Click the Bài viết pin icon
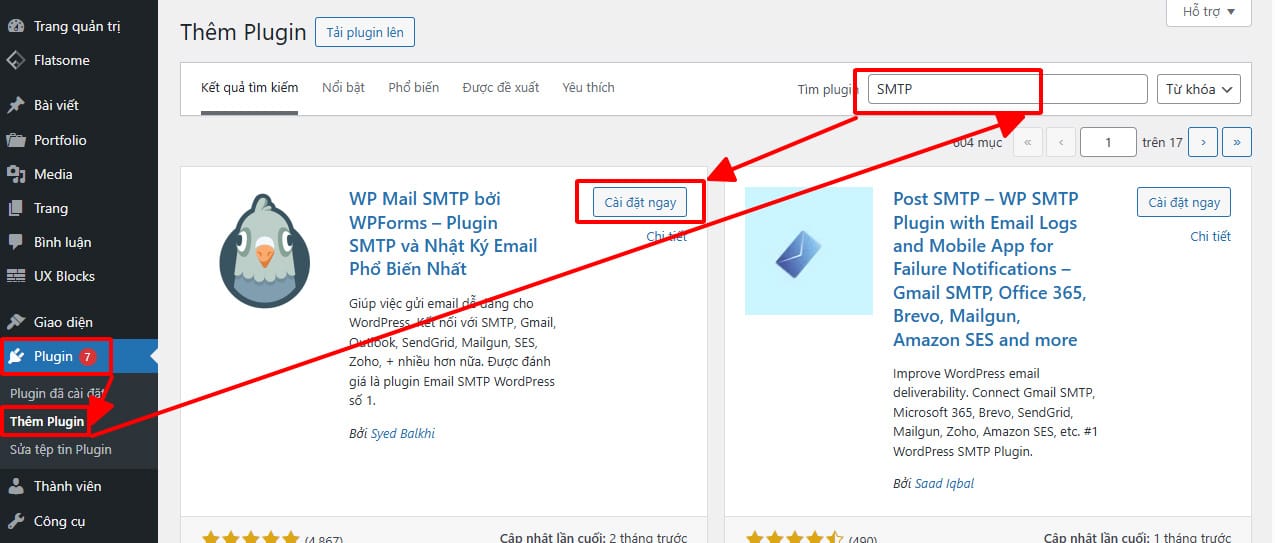 pos(16,105)
